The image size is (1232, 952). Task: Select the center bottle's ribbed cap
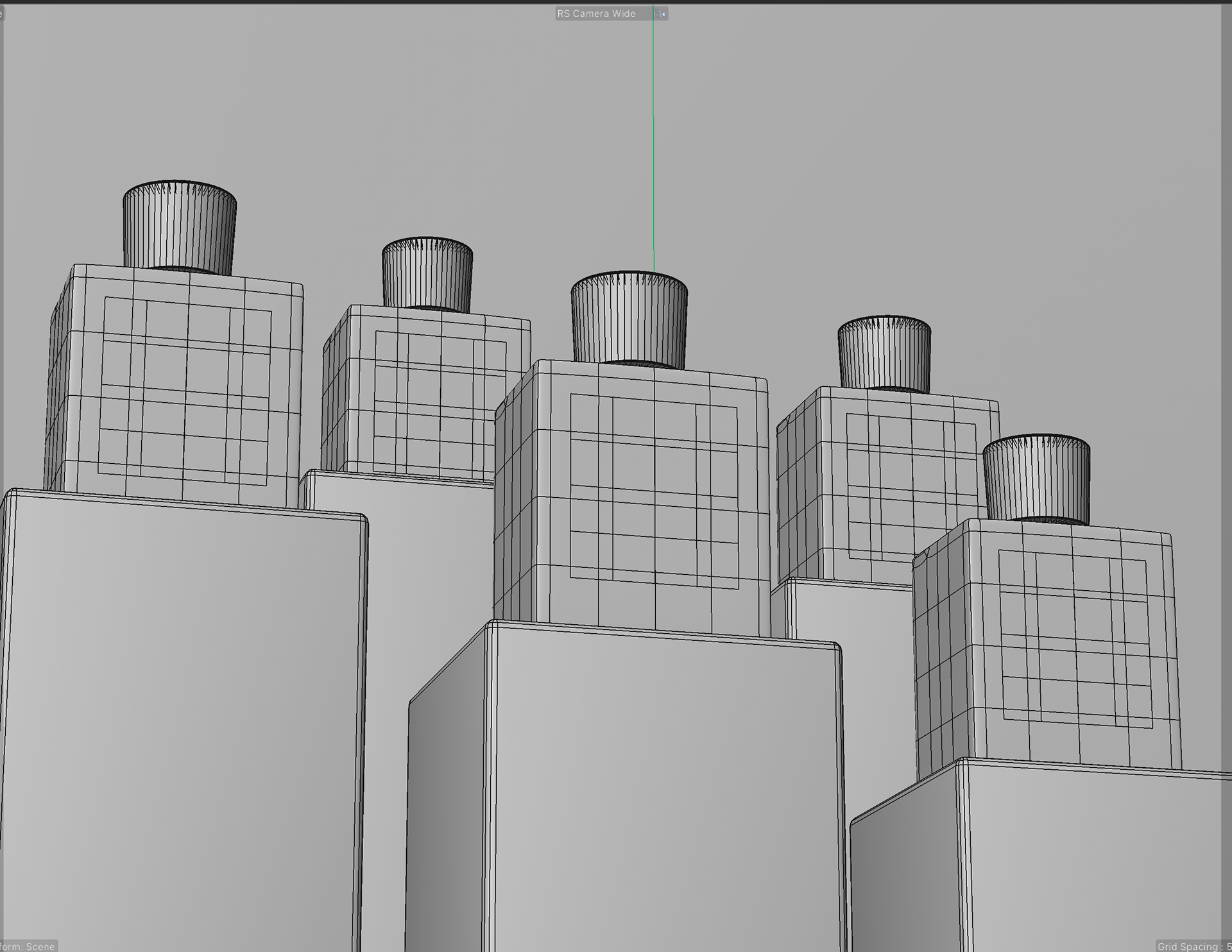(629, 319)
